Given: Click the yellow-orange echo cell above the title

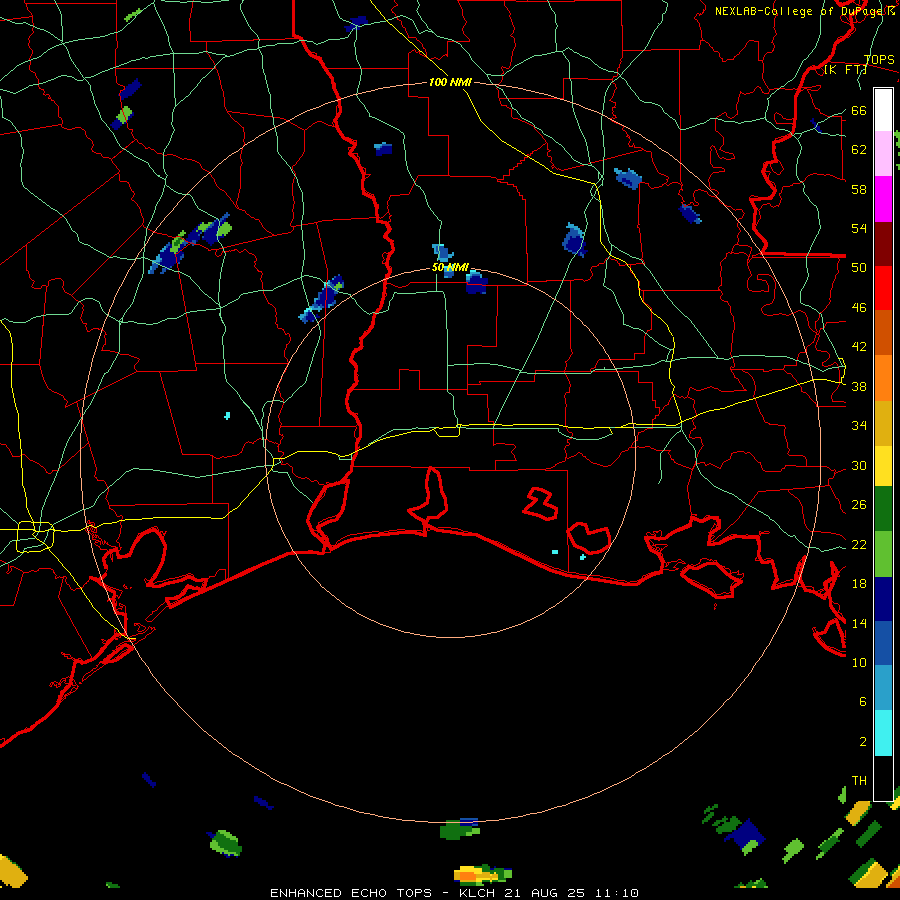Looking at the screenshot, I should click(482, 874).
